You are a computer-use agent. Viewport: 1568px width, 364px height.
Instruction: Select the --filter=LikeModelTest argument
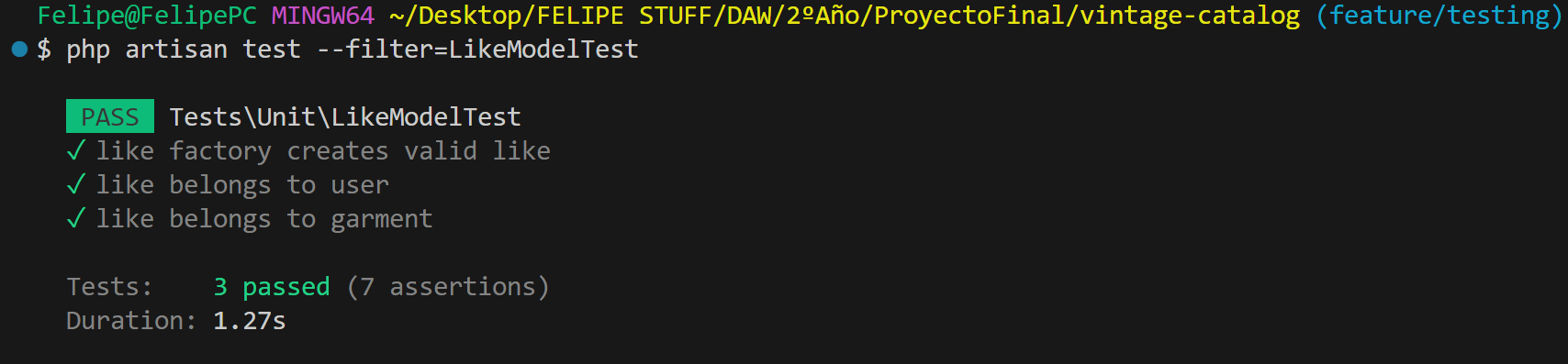click(x=477, y=50)
